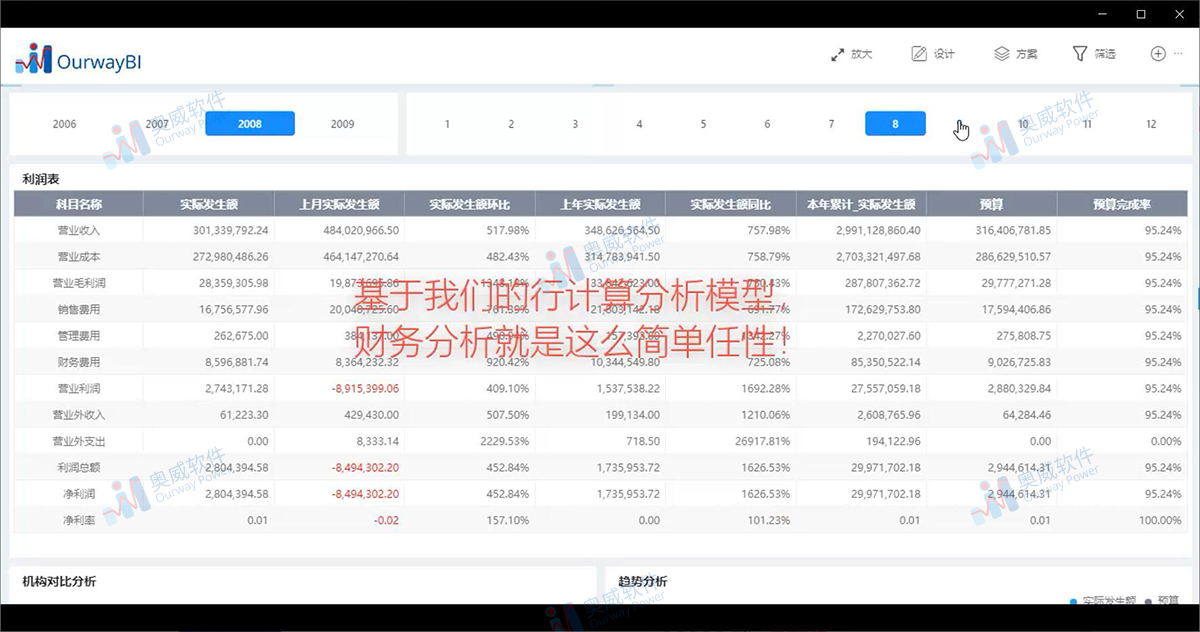Click the 财务费用 row label

(80, 362)
